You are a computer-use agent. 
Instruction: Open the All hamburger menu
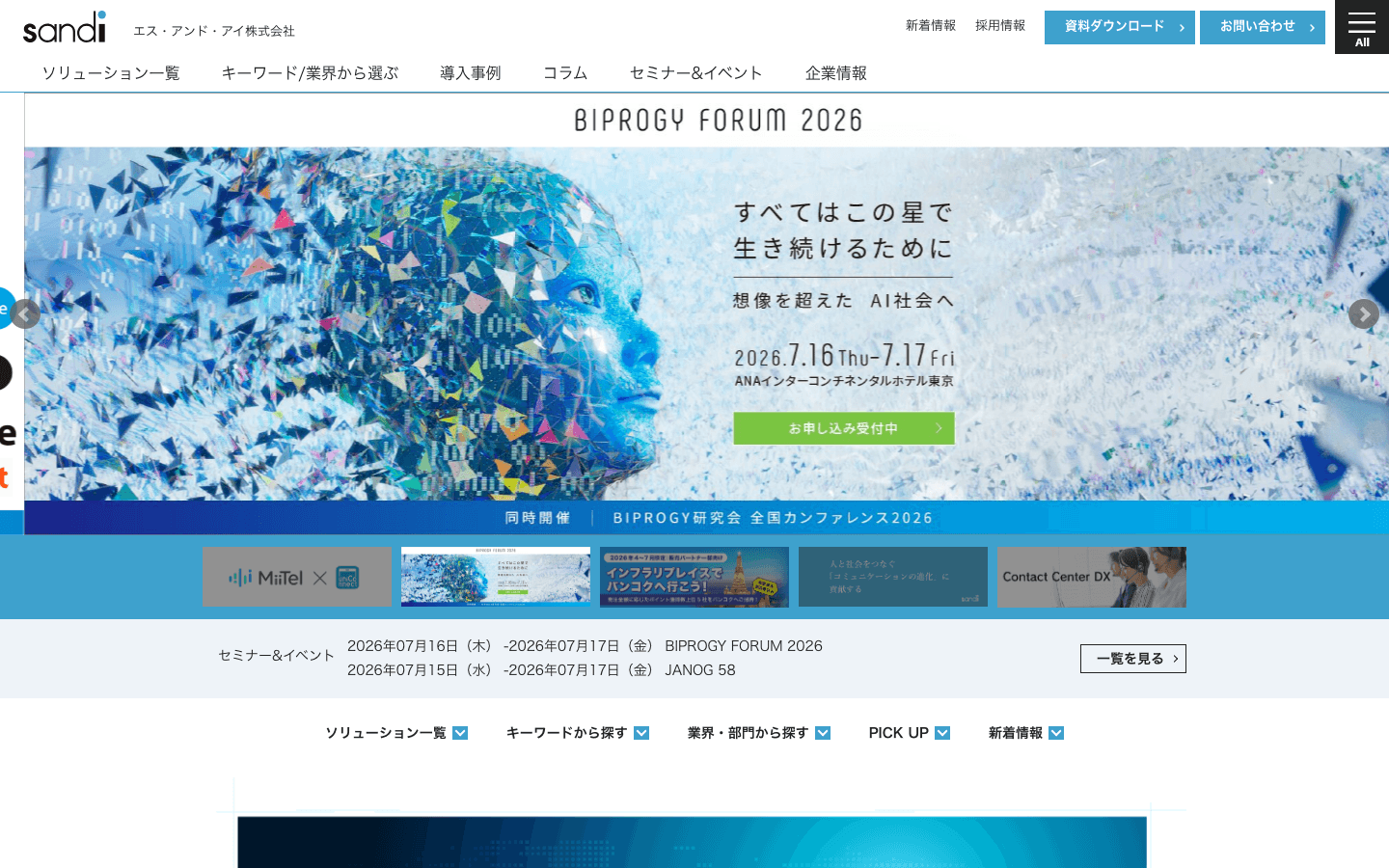[1361, 27]
